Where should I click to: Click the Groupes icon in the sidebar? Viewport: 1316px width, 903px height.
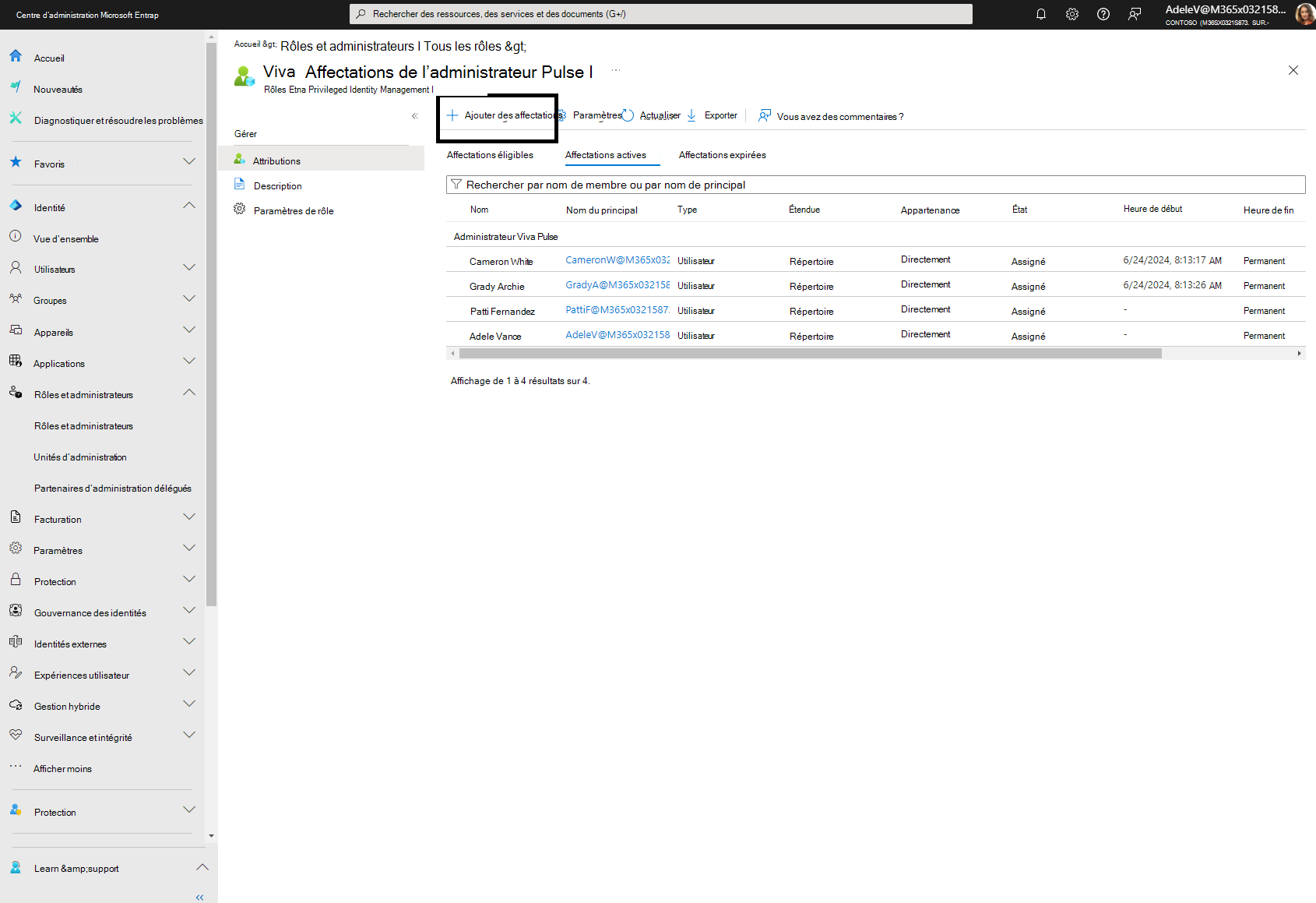(x=16, y=298)
